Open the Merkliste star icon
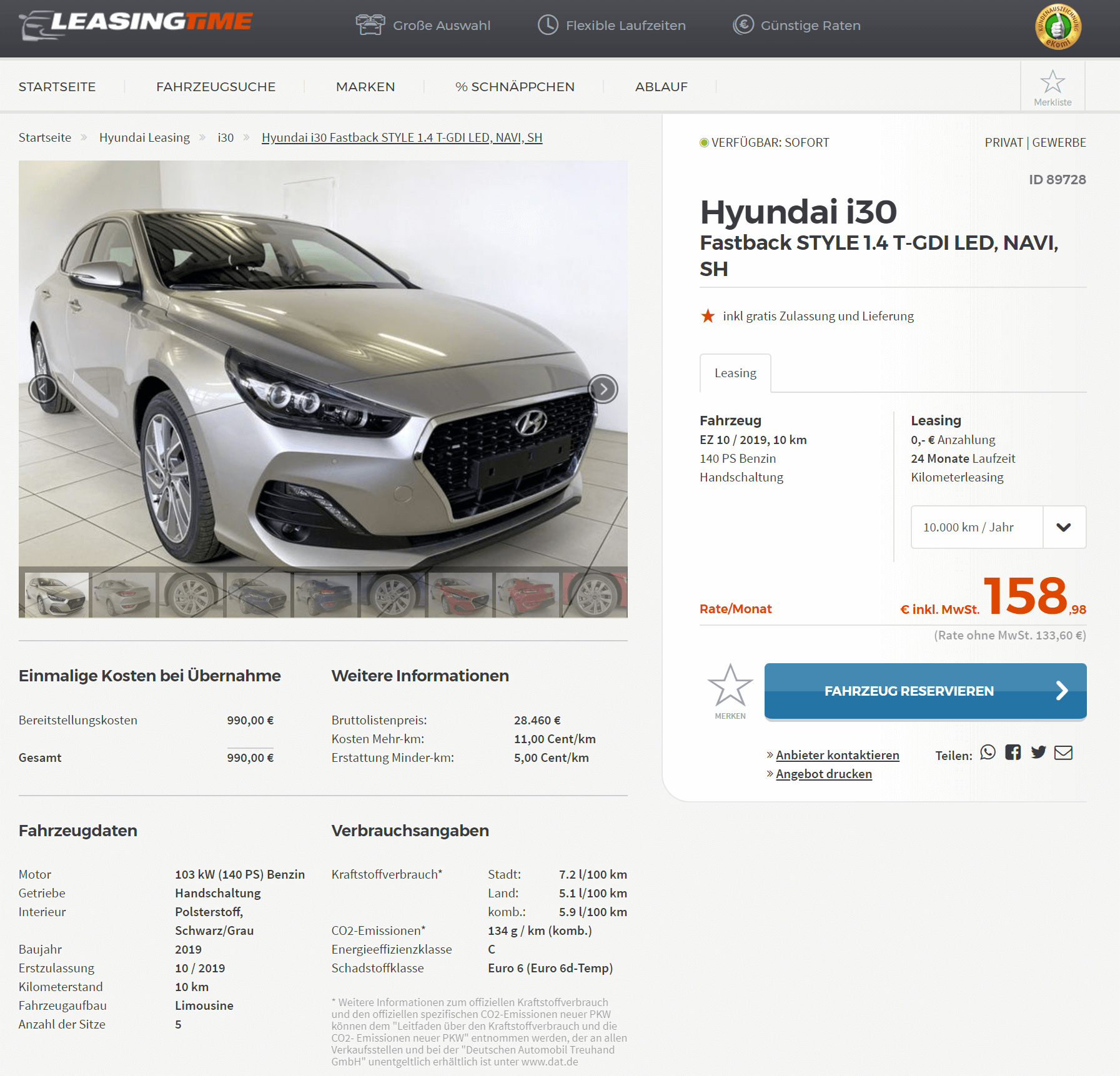 (1053, 81)
